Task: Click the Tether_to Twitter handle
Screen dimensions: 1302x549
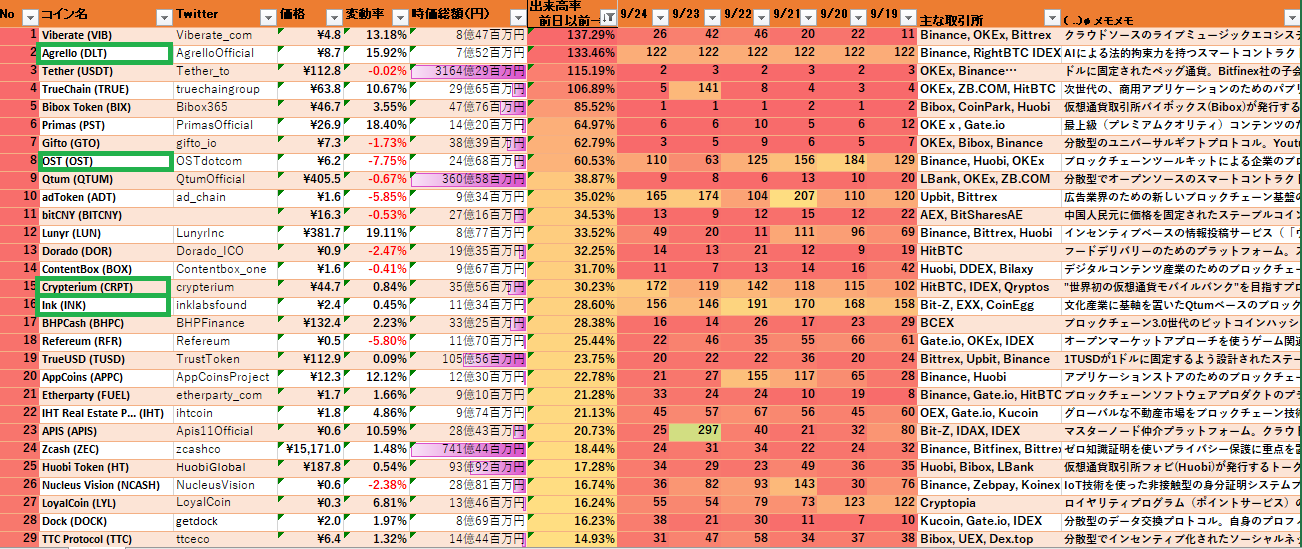Action: coord(203,71)
